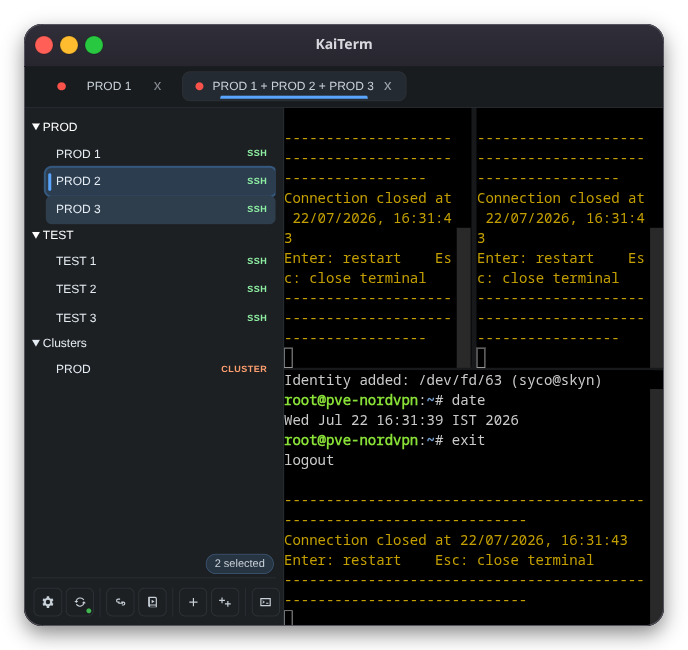Click the top-left terminal pane scrollbar
This screenshot has height=650, width=688.
[463, 298]
